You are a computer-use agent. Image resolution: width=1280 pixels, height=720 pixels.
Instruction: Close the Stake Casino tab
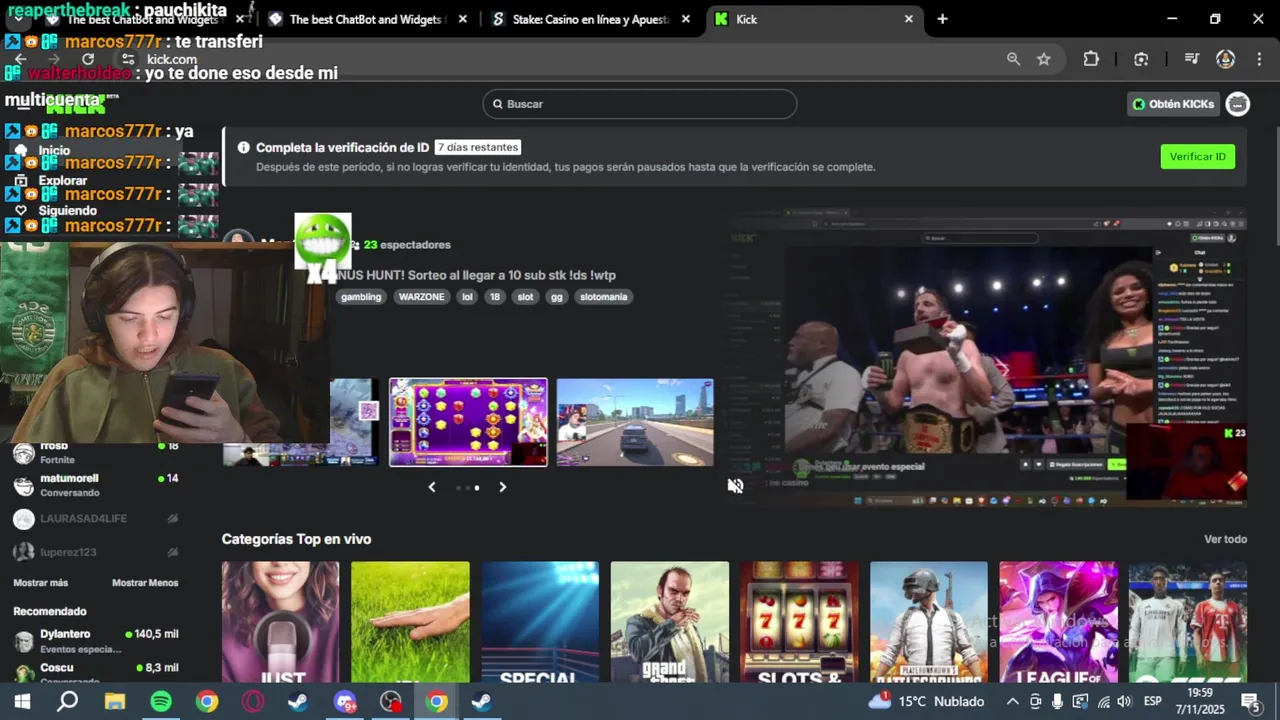(x=685, y=19)
